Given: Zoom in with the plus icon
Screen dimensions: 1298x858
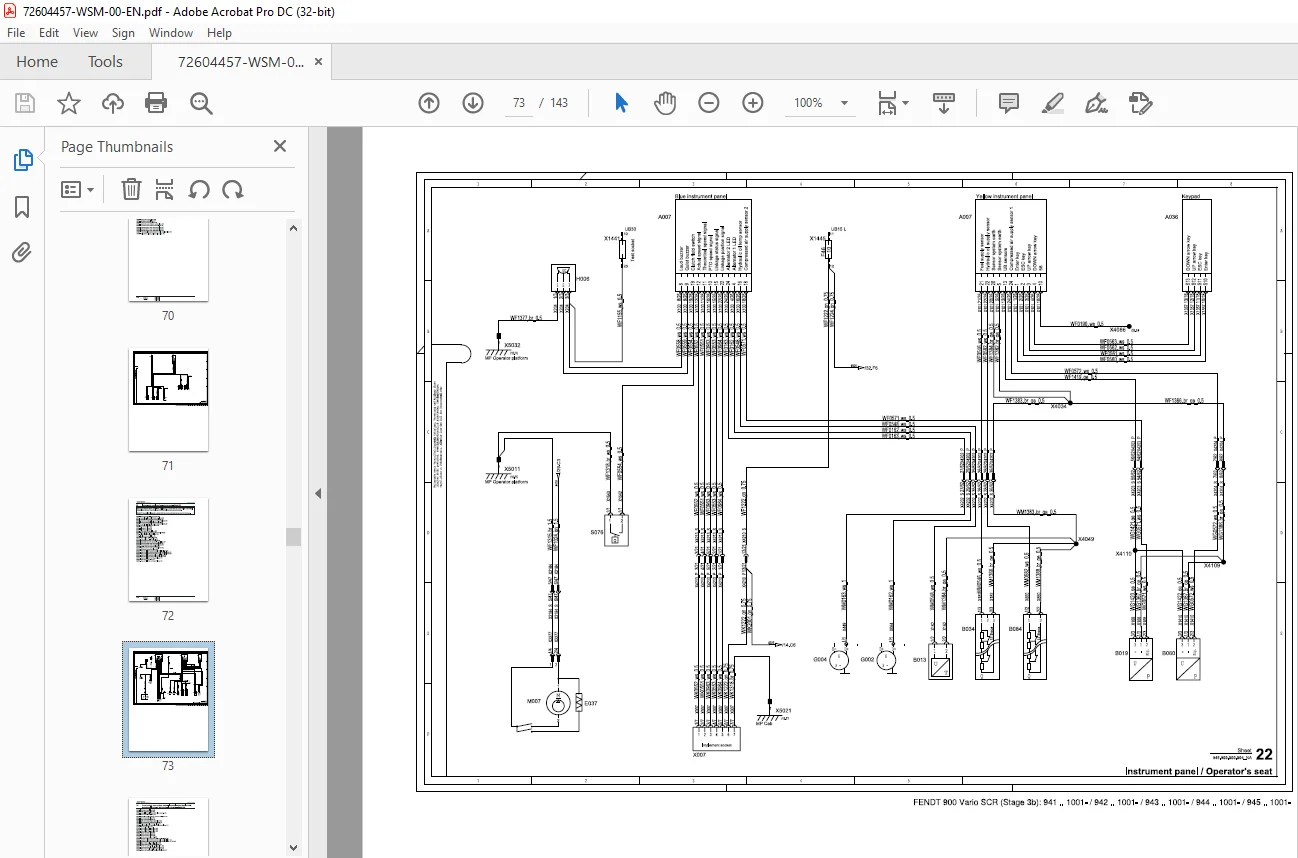Looking at the screenshot, I should (753, 103).
